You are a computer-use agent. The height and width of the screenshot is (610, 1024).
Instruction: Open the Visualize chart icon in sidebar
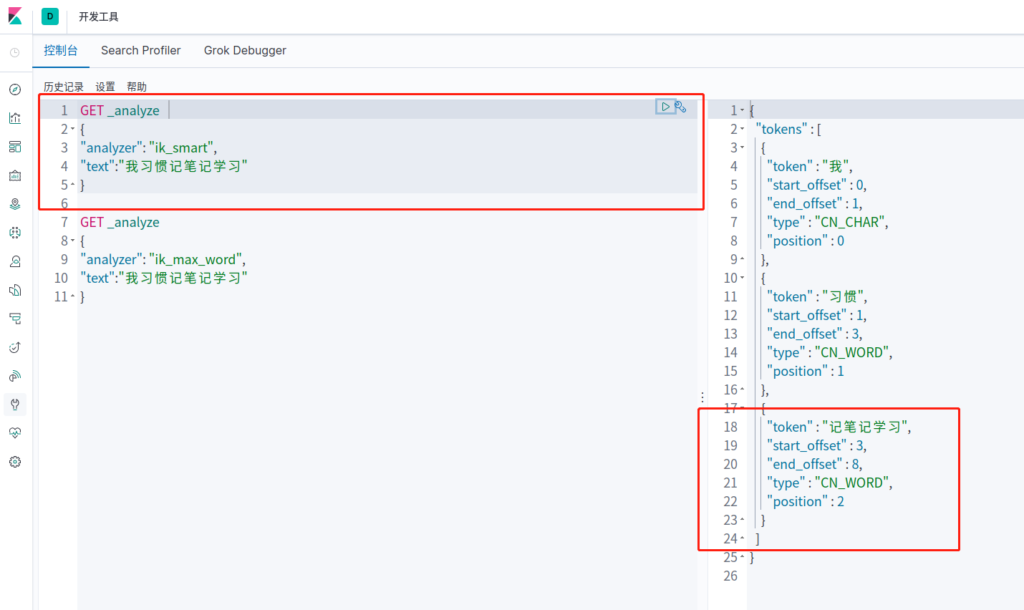tap(15, 118)
